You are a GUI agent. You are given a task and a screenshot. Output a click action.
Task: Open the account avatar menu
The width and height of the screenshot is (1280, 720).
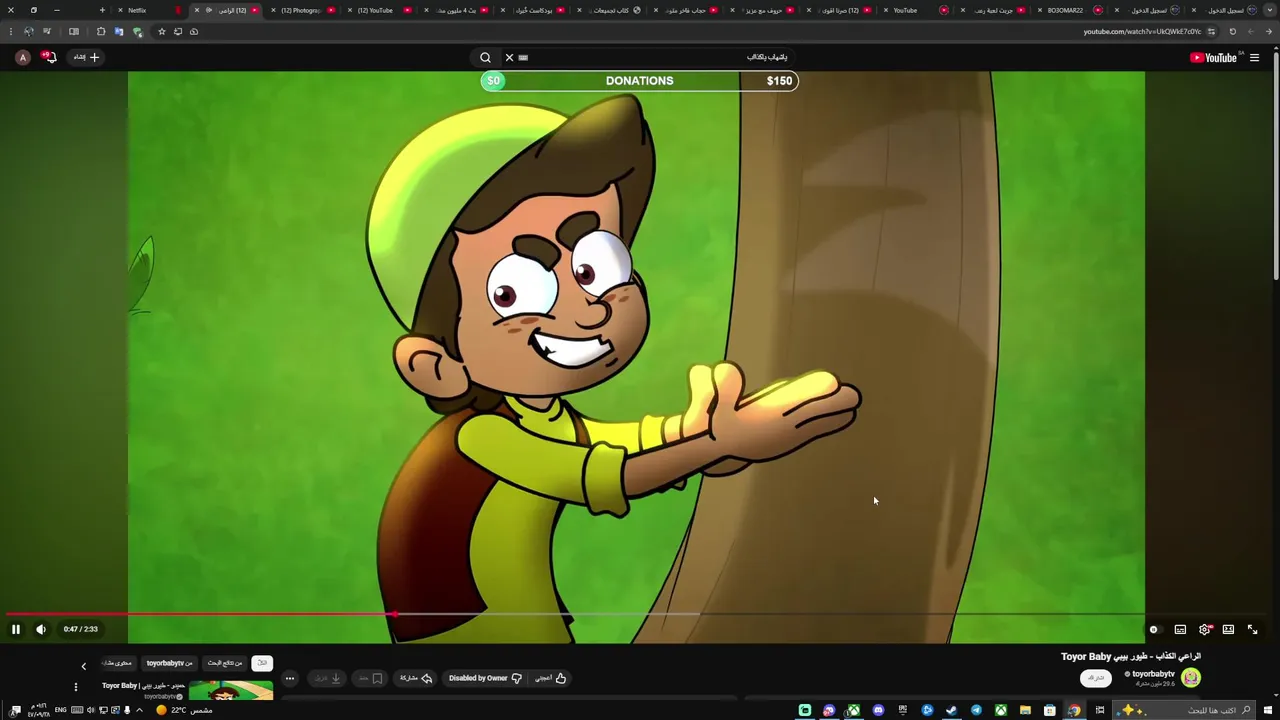(x=22, y=57)
